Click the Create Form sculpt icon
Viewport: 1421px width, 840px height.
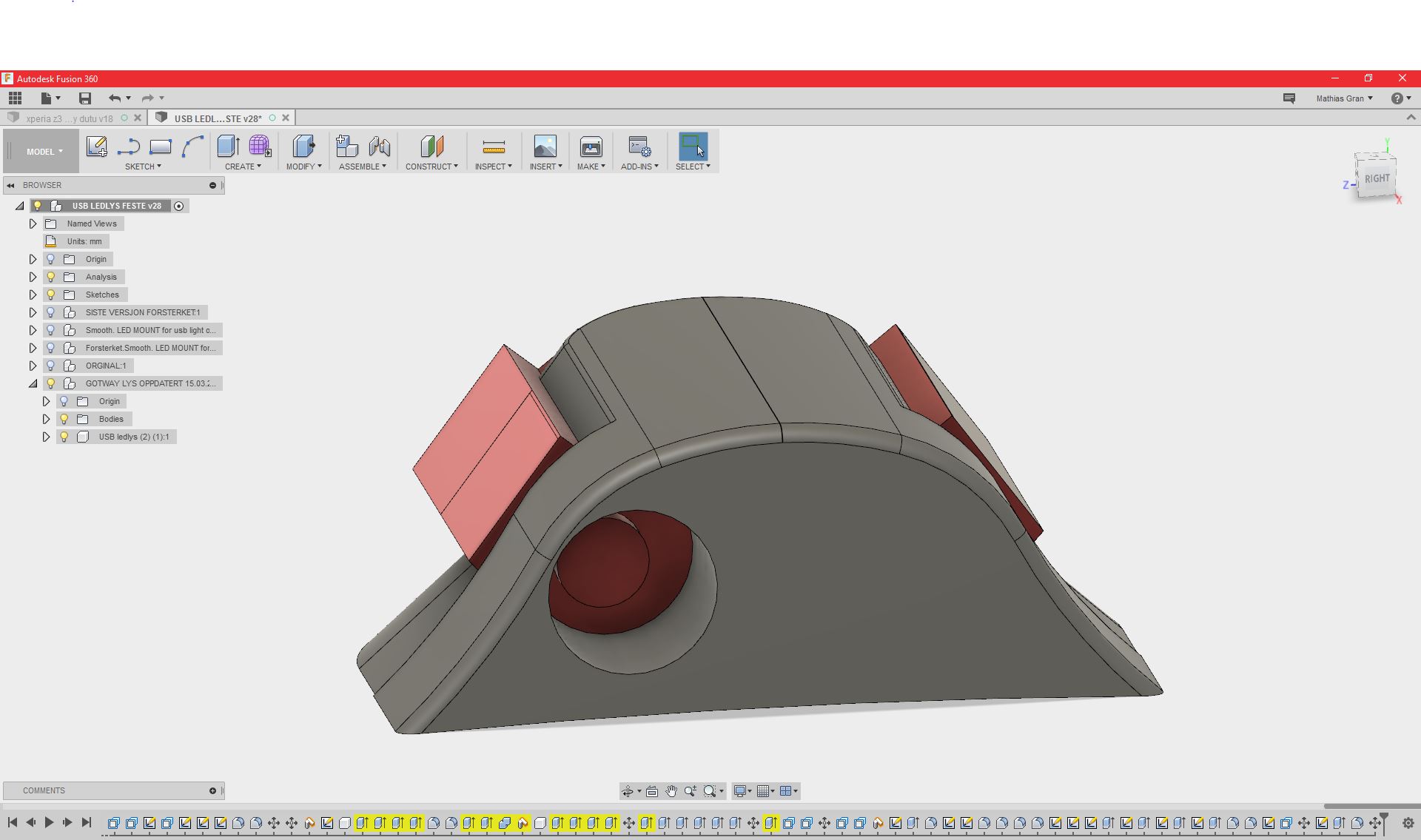260,147
